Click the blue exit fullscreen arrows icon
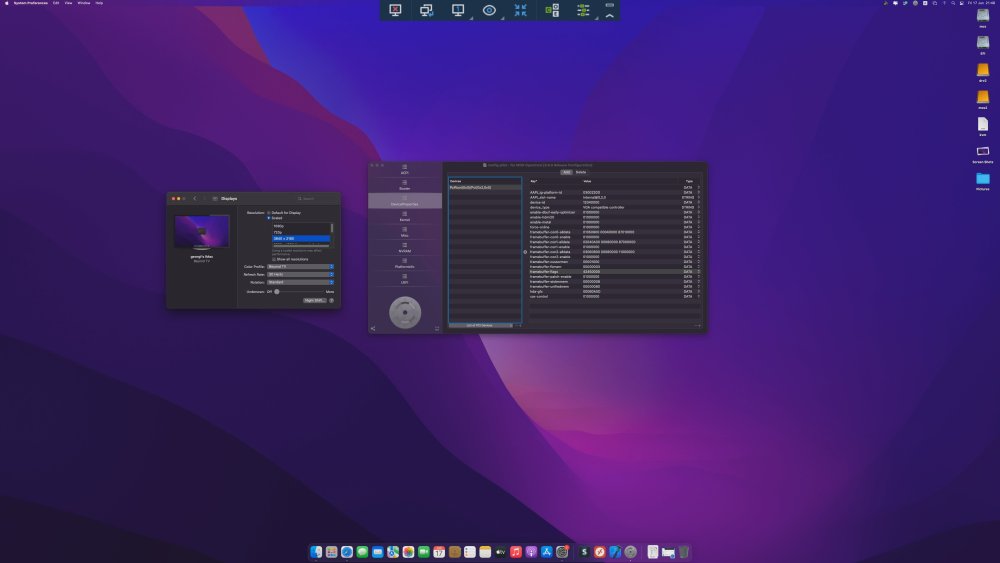The width and height of the screenshot is (1000, 563). tap(520, 10)
